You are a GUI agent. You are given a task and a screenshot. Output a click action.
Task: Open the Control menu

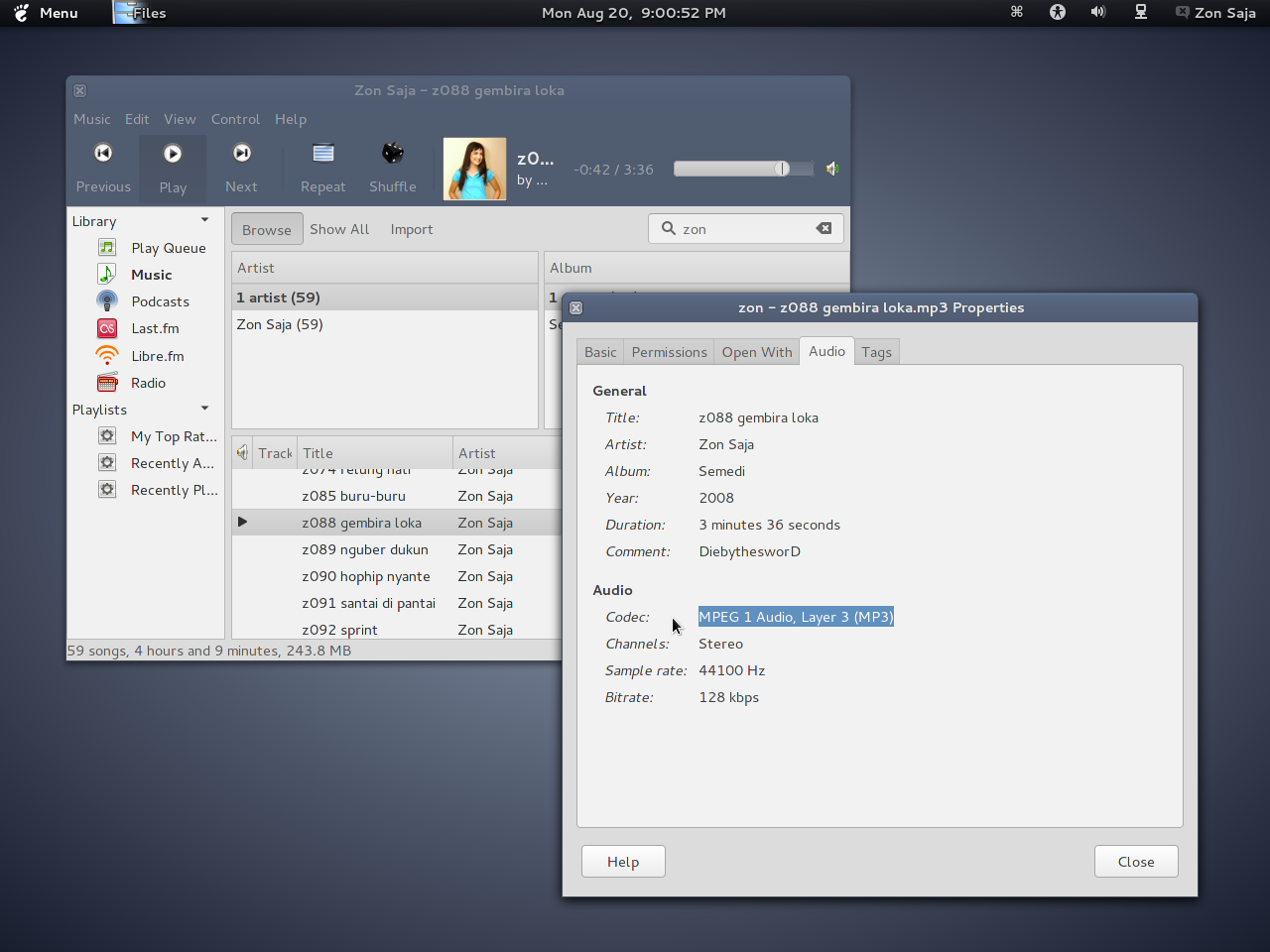click(x=235, y=119)
